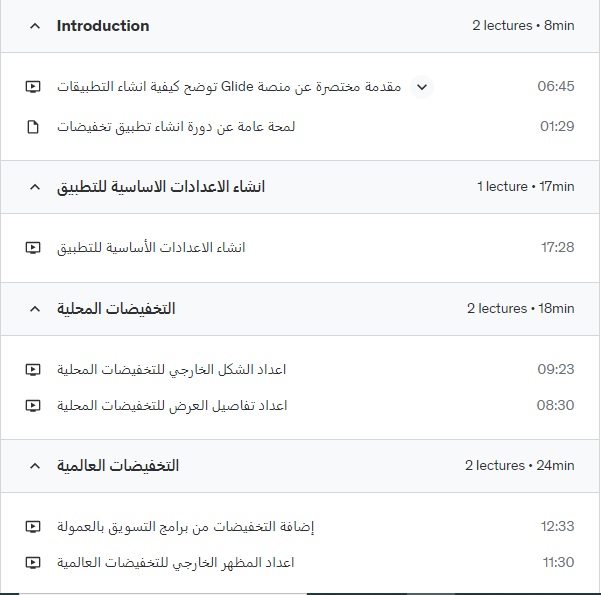Click the '2 lectures • 24min' section summary
The height and width of the screenshot is (595, 601).
point(520,465)
